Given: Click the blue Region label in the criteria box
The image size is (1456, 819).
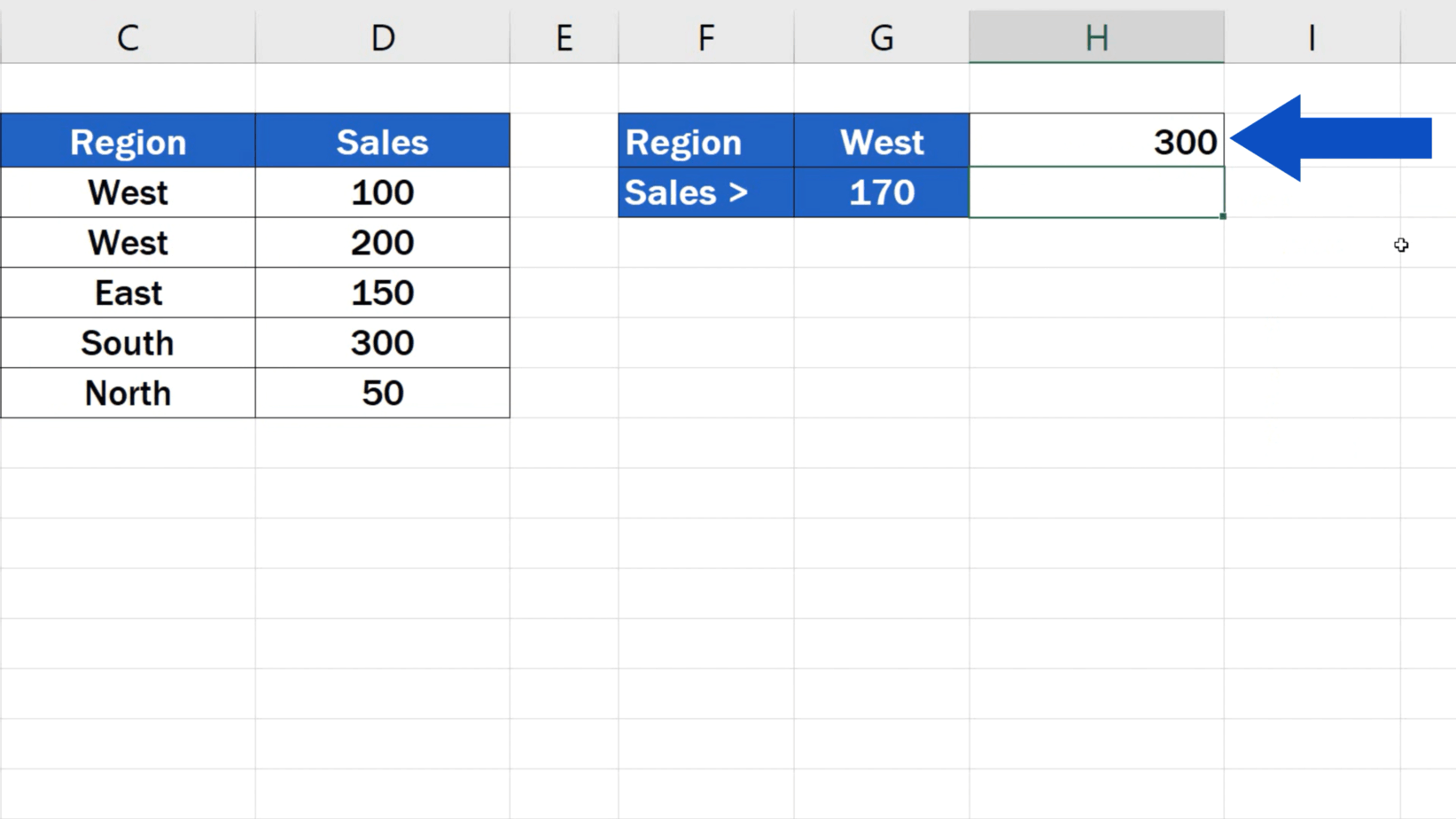Looking at the screenshot, I should pyautogui.click(x=705, y=140).
